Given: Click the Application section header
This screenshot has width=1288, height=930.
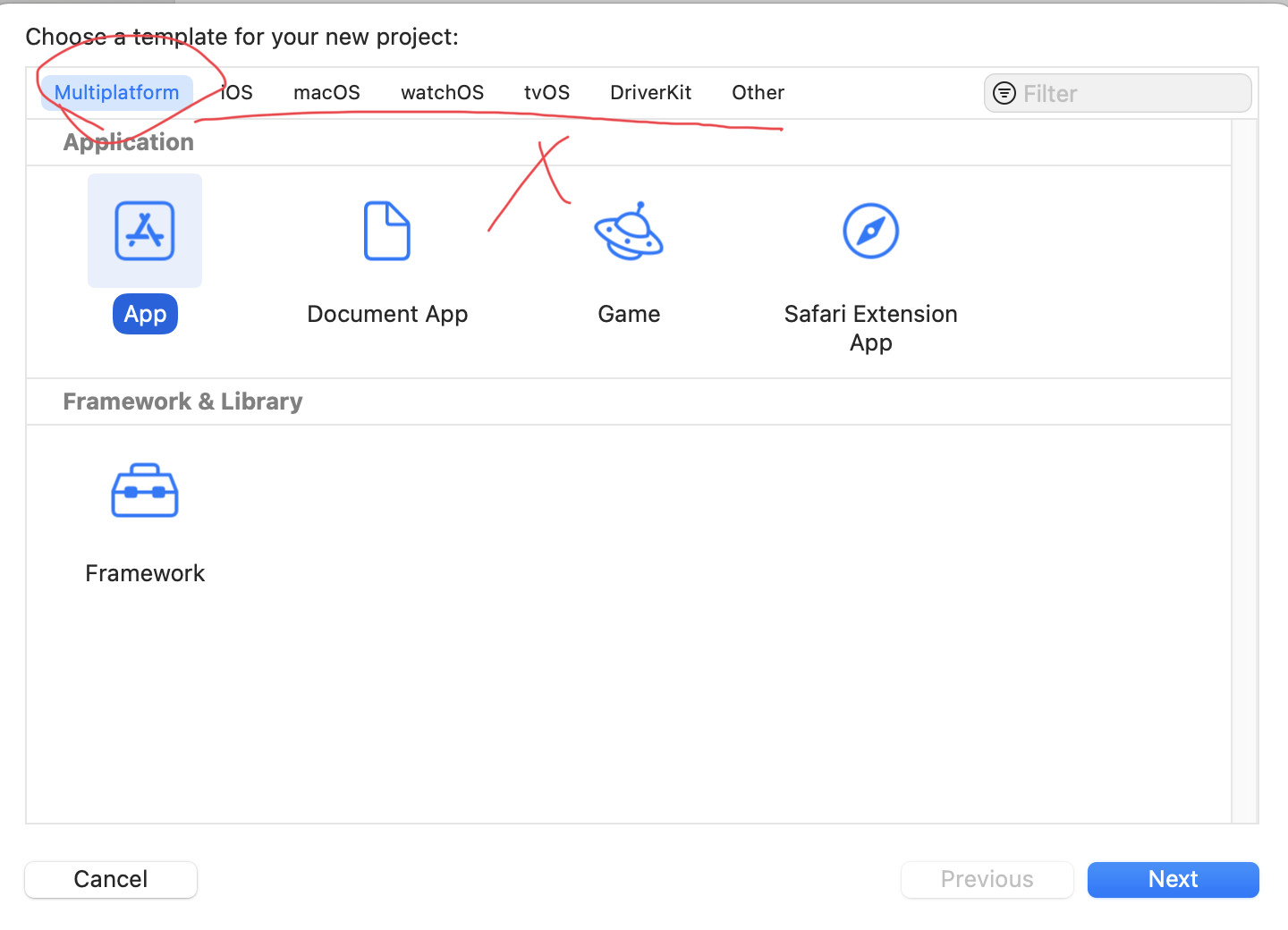Looking at the screenshot, I should [128, 141].
